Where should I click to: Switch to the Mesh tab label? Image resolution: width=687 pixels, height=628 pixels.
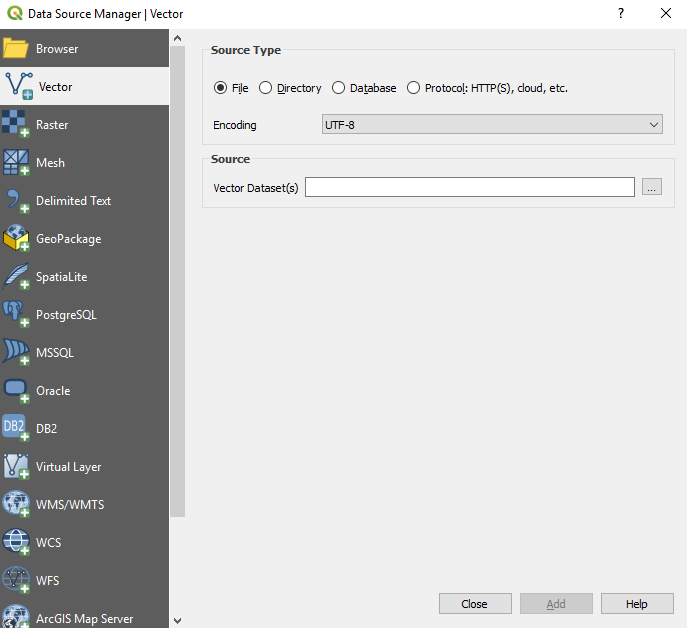point(50,163)
